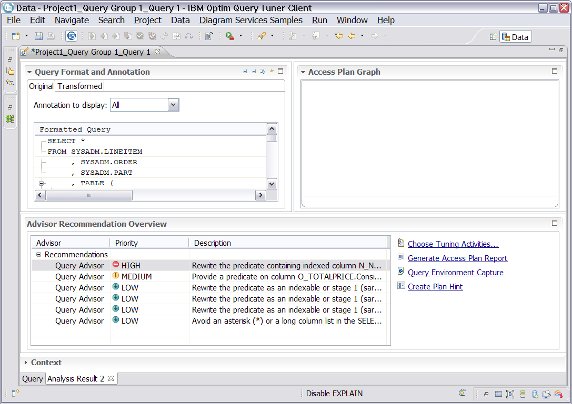Open the Query Environment Capture link

[455, 272]
